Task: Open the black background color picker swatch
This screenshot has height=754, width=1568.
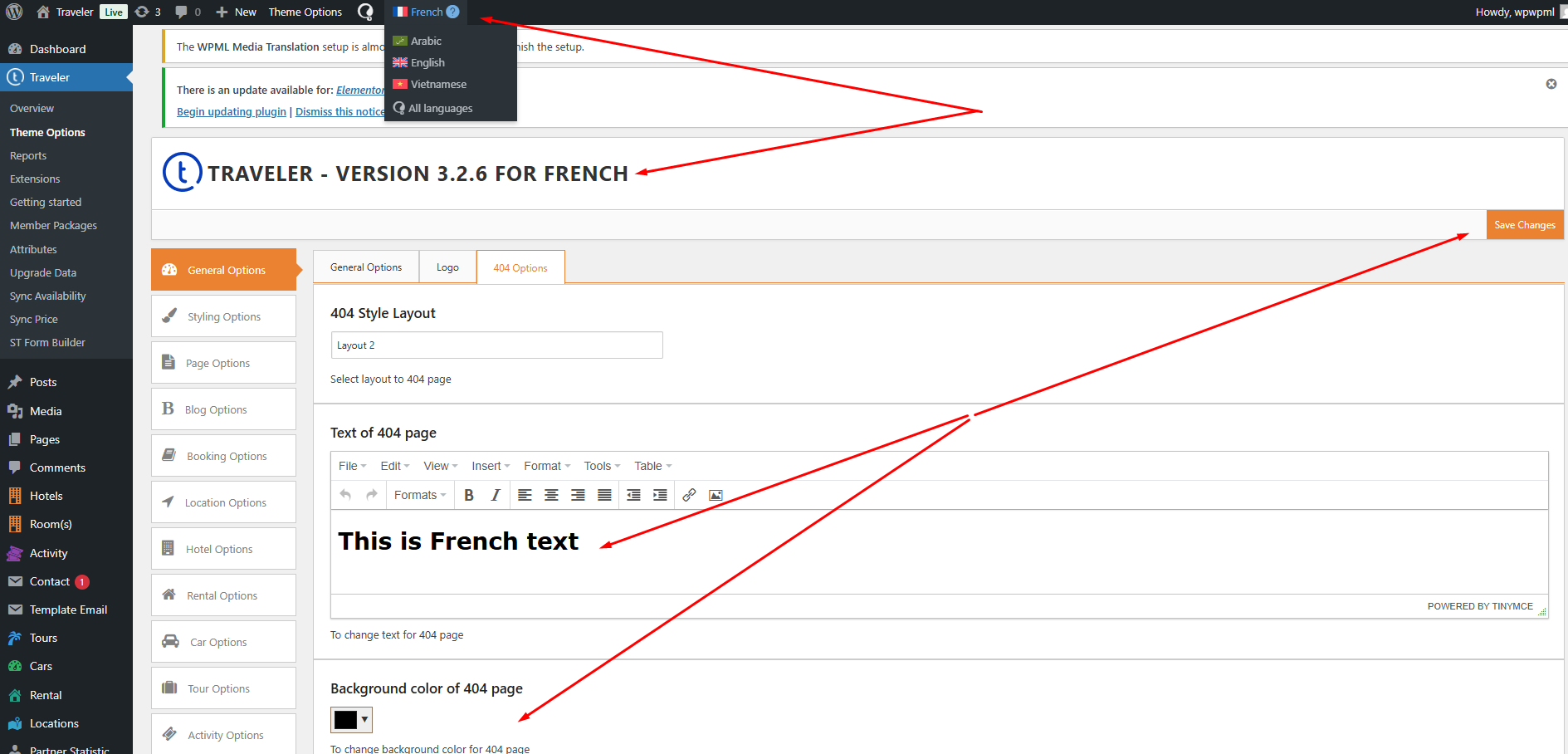Action: pos(351,720)
